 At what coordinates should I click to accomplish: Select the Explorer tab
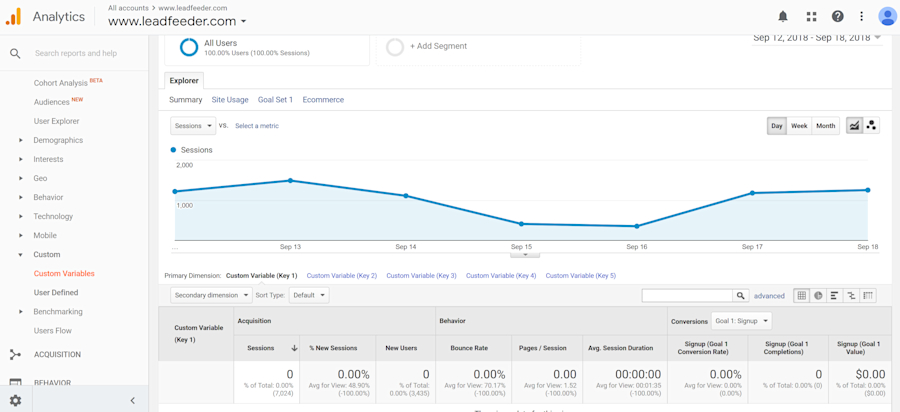point(184,81)
